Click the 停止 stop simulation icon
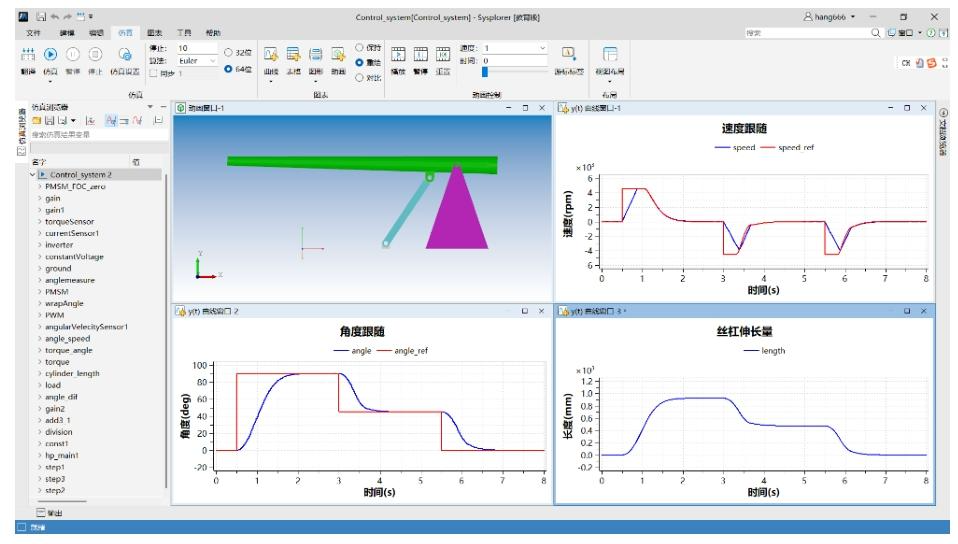958x544 pixels. (x=95, y=55)
